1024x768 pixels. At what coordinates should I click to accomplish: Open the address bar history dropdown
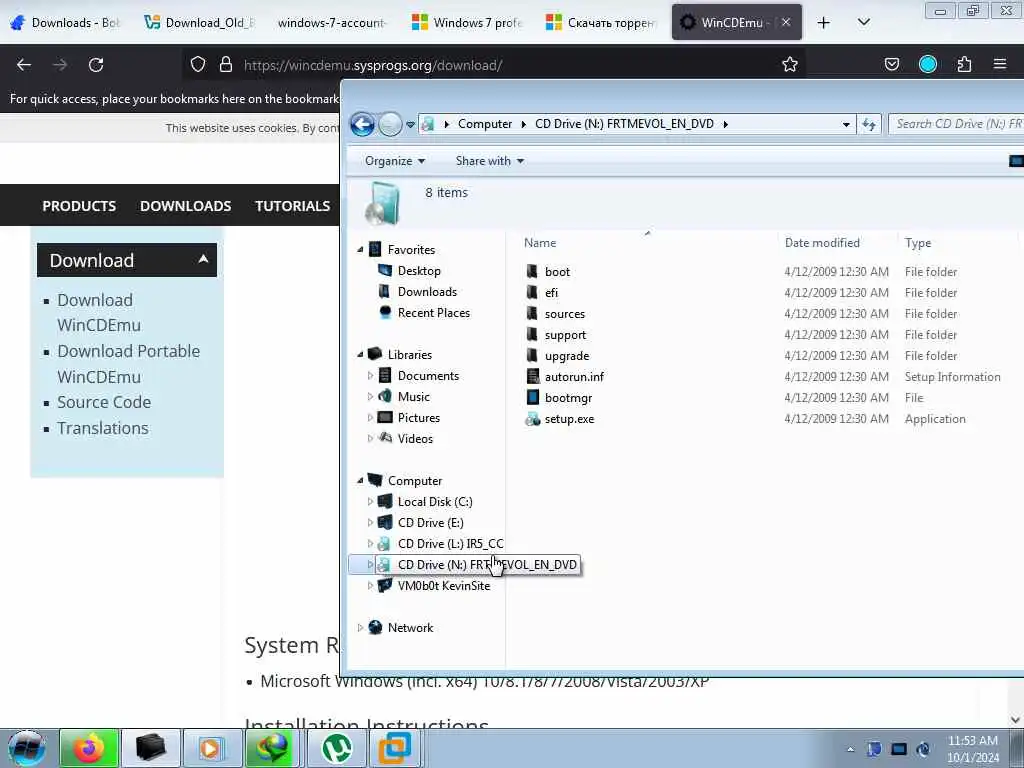(x=846, y=124)
